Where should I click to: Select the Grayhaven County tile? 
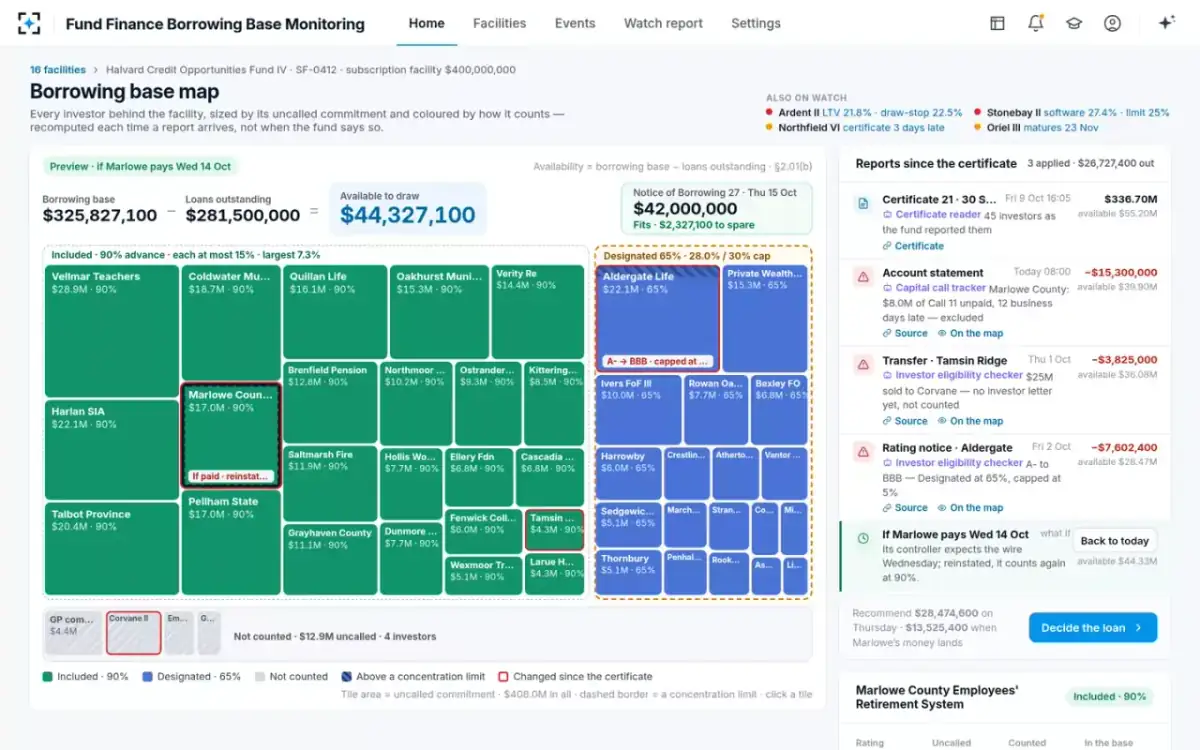point(330,560)
